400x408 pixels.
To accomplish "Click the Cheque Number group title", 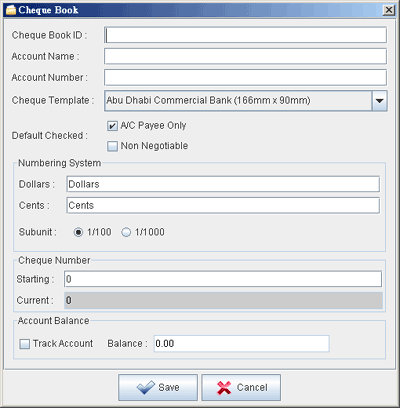I will pos(54,260).
